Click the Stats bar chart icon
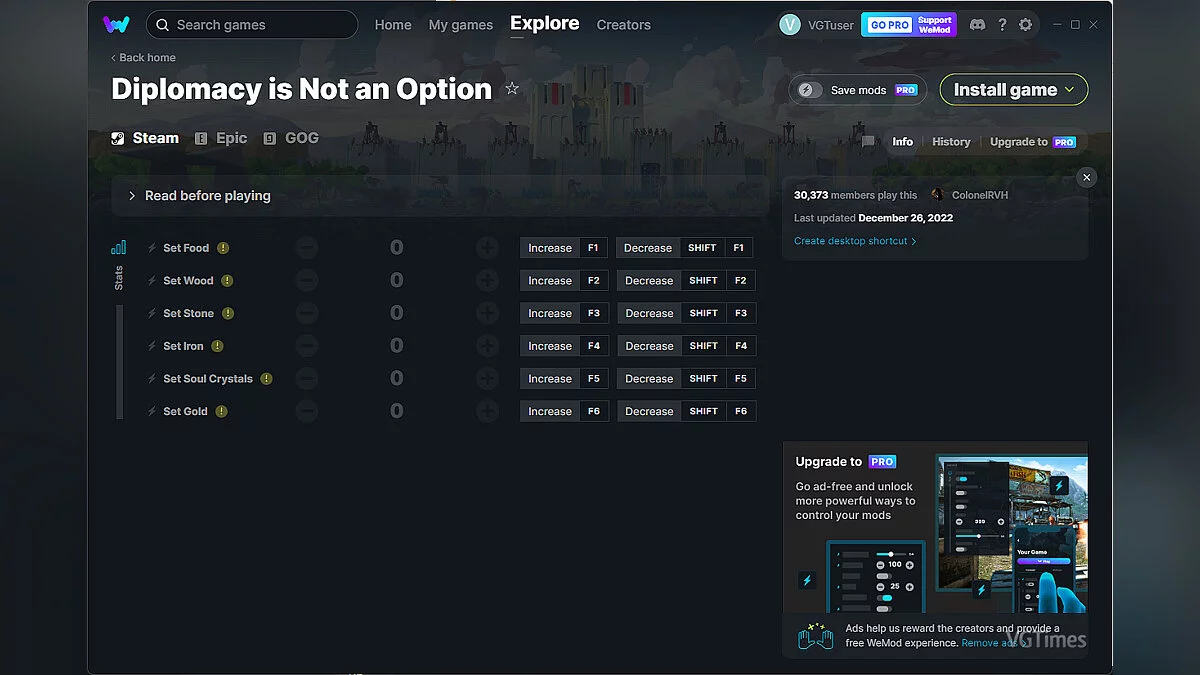1200x675 pixels. [119, 247]
